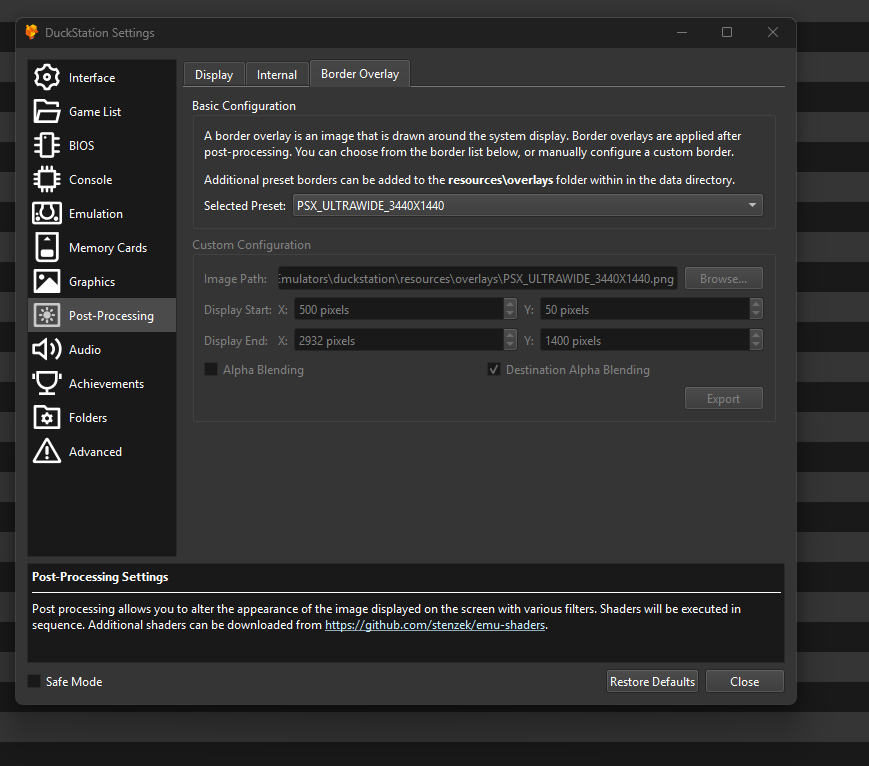Click the DuckStation logo in the title bar
Screen dimensions: 869x766
32,32
